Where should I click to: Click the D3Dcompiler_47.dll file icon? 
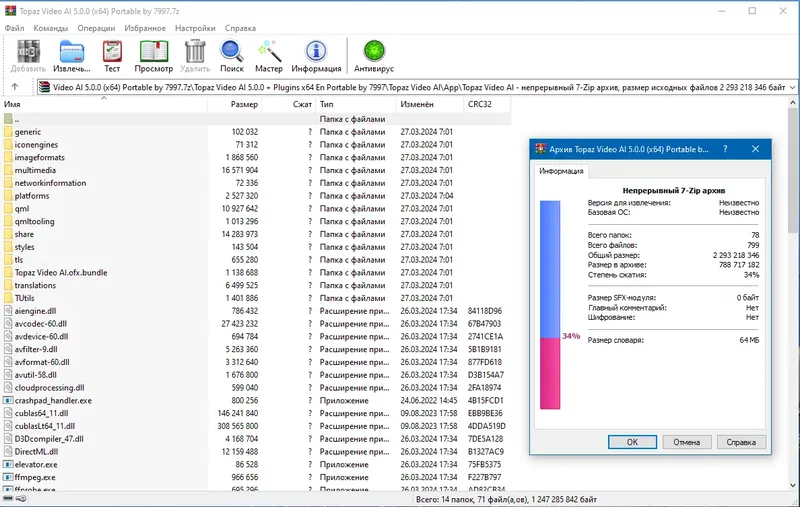[8, 439]
